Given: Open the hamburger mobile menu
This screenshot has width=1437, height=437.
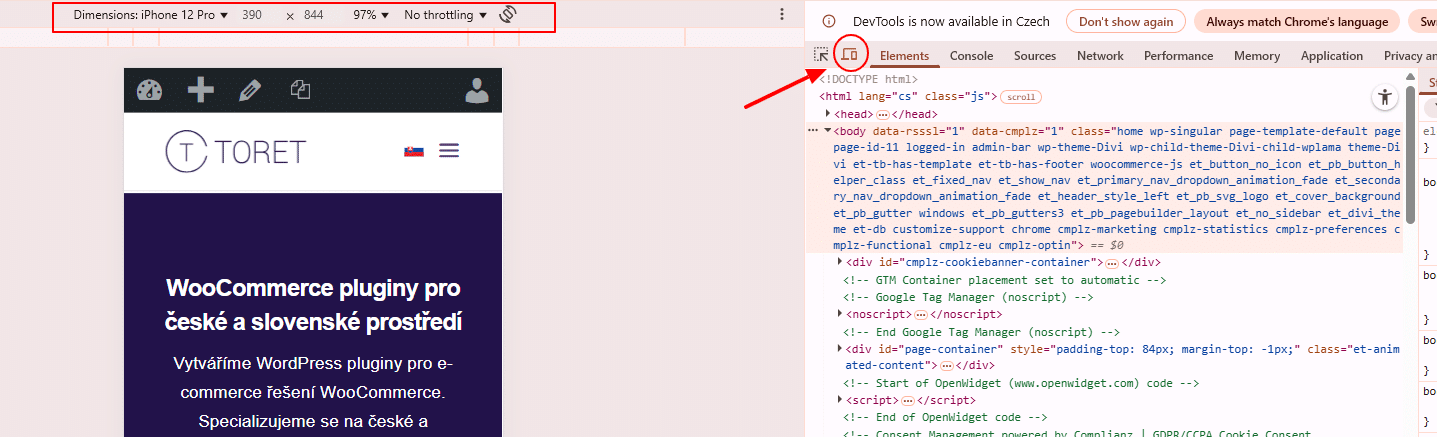Looking at the screenshot, I should 449,151.
